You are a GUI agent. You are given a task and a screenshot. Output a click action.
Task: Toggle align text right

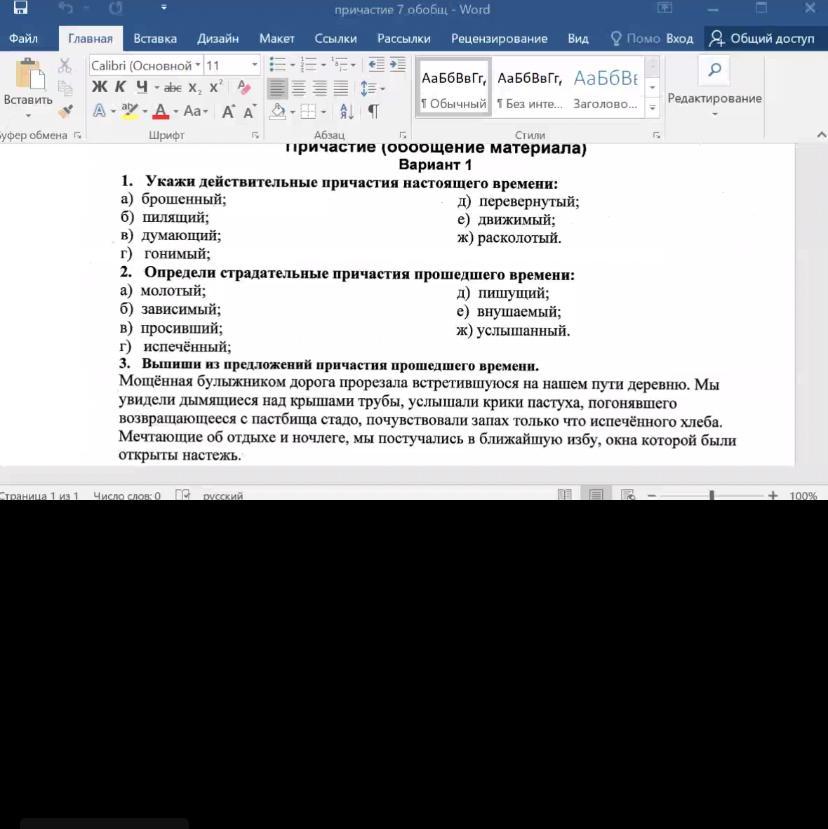point(320,88)
